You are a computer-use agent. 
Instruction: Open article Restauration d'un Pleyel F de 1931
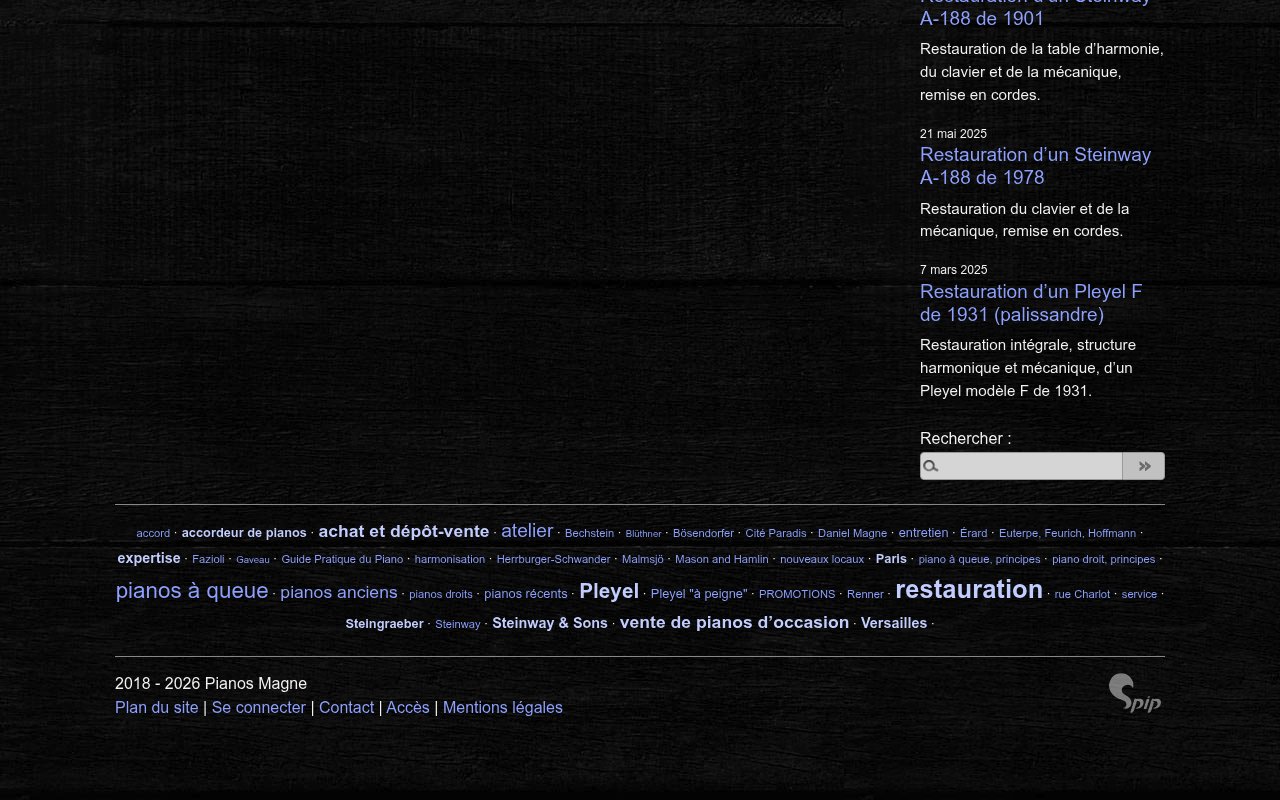coord(1031,303)
